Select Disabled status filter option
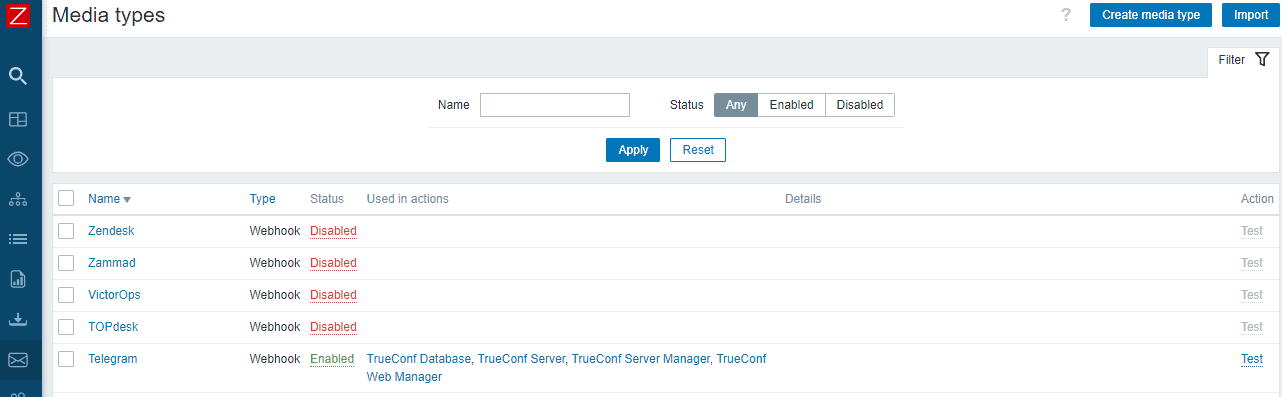The height and width of the screenshot is (397, 1282). click(x=860, y=105)
